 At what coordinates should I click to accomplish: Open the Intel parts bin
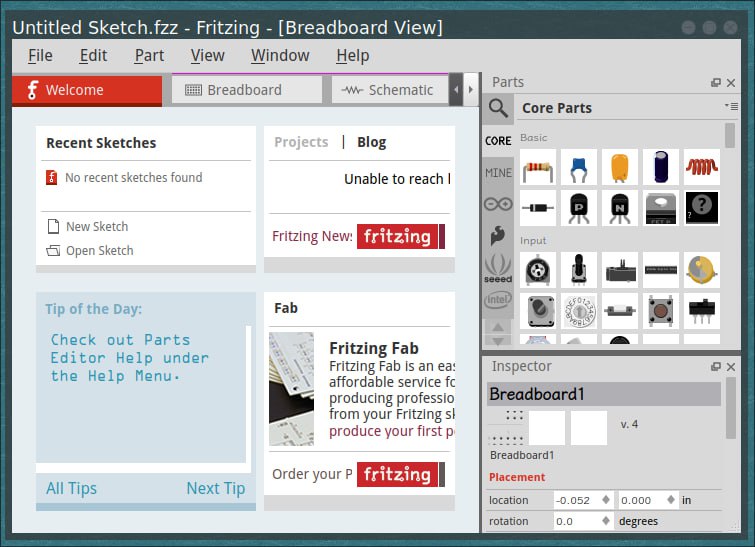tap(498, 300)
